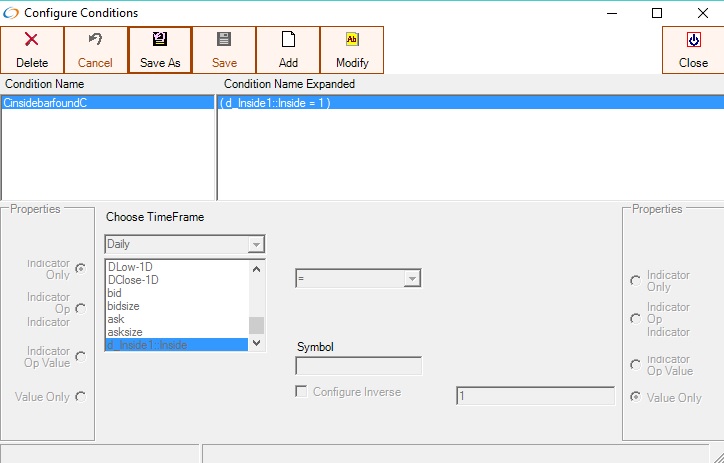Click the Save As icon

(x=160, y=40)
